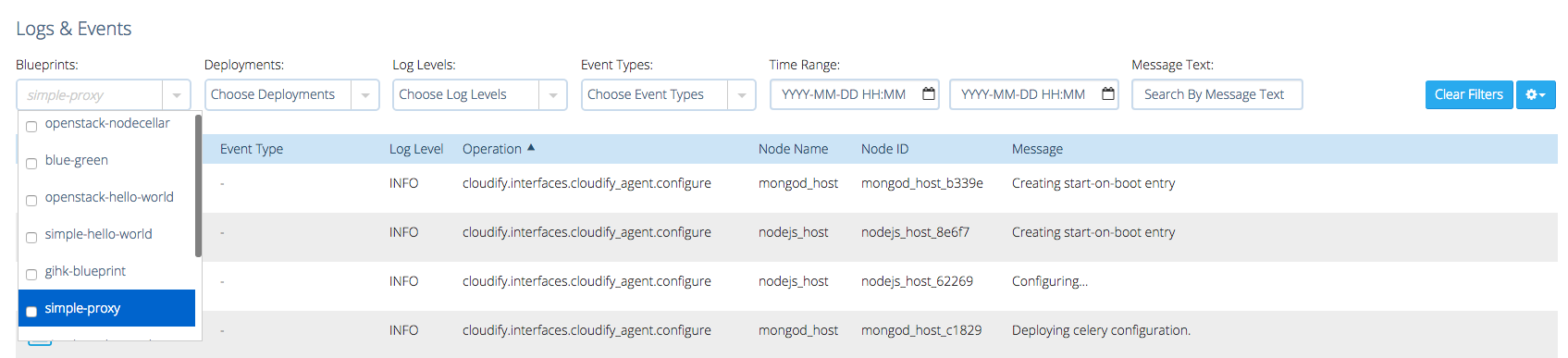Image resolution: width=1568 pixels, height=358 pixels.
Task: Click the Log Level column header
Action: point(416,149)
